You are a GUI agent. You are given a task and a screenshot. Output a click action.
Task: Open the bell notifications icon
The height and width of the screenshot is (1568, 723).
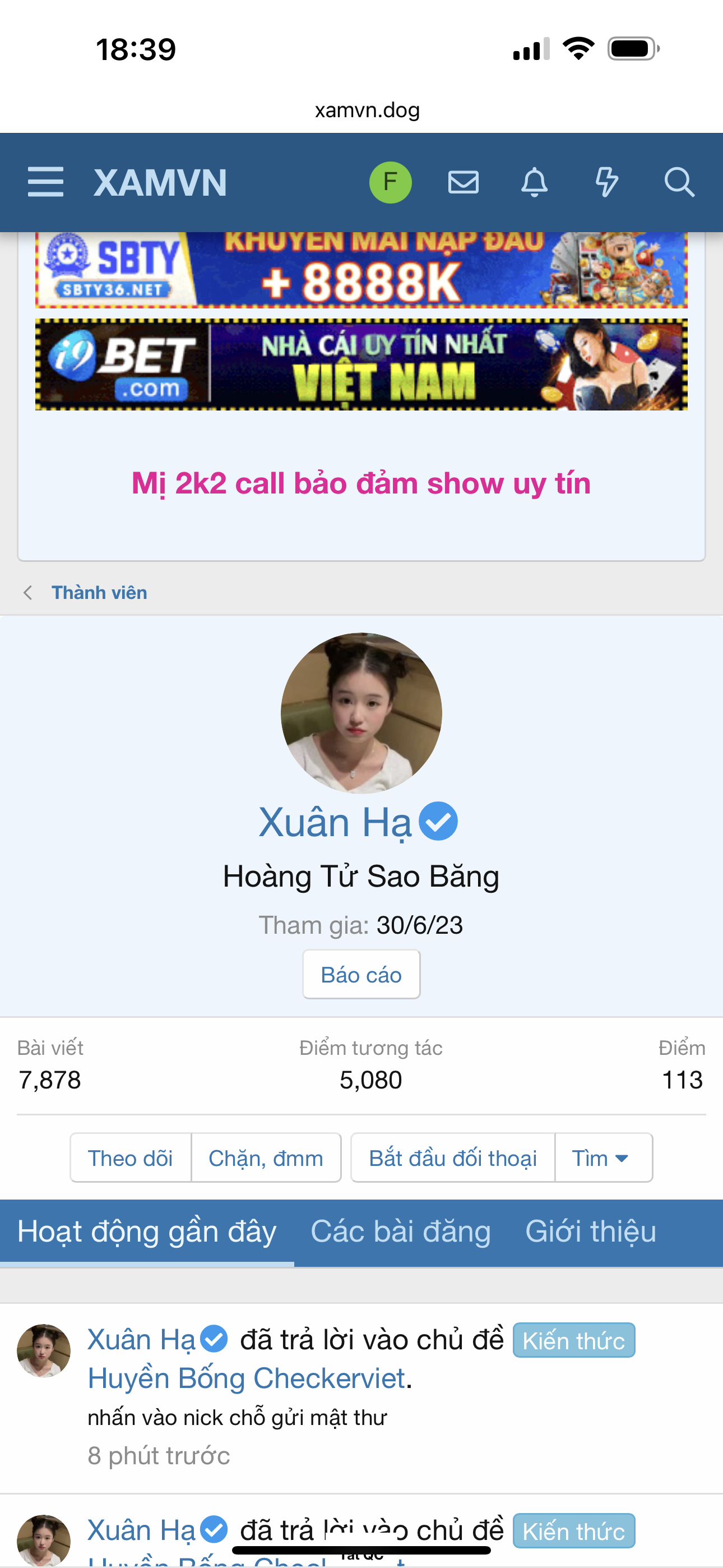click(x=534, y=182)
